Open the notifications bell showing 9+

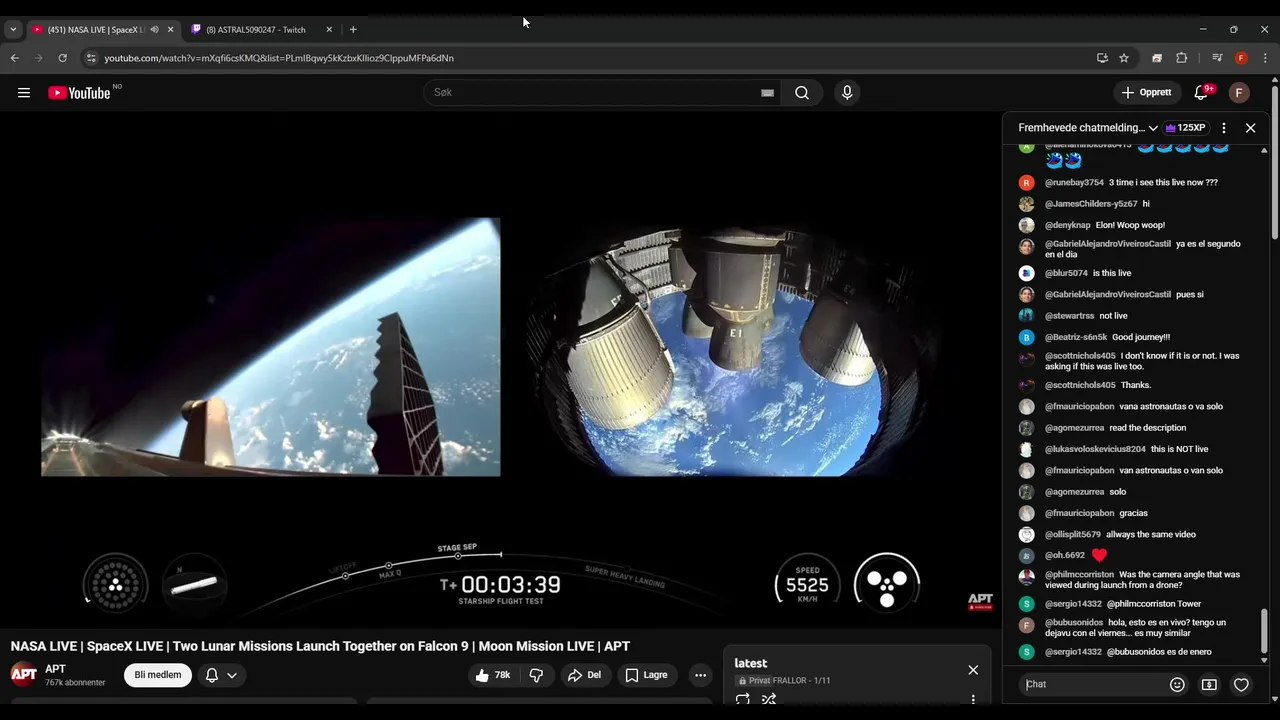[x=1202, y=93]
